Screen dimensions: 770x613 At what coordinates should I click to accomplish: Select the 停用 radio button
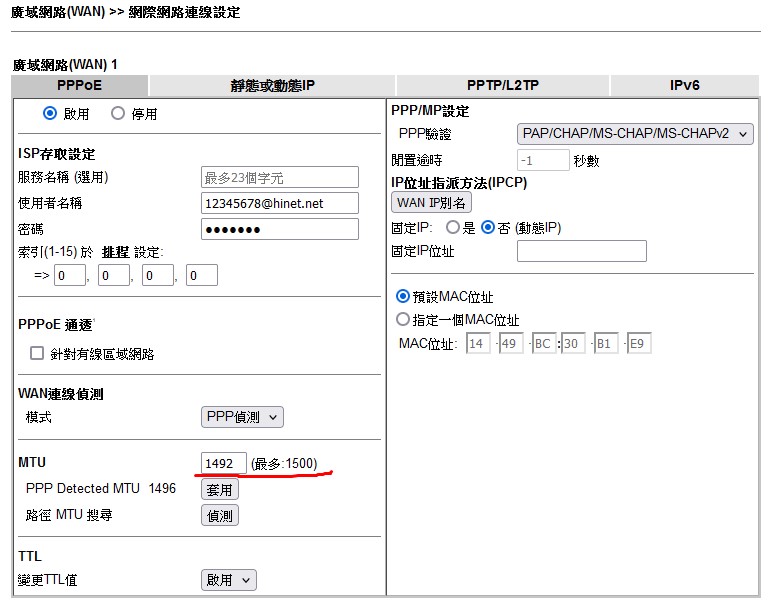118,114
